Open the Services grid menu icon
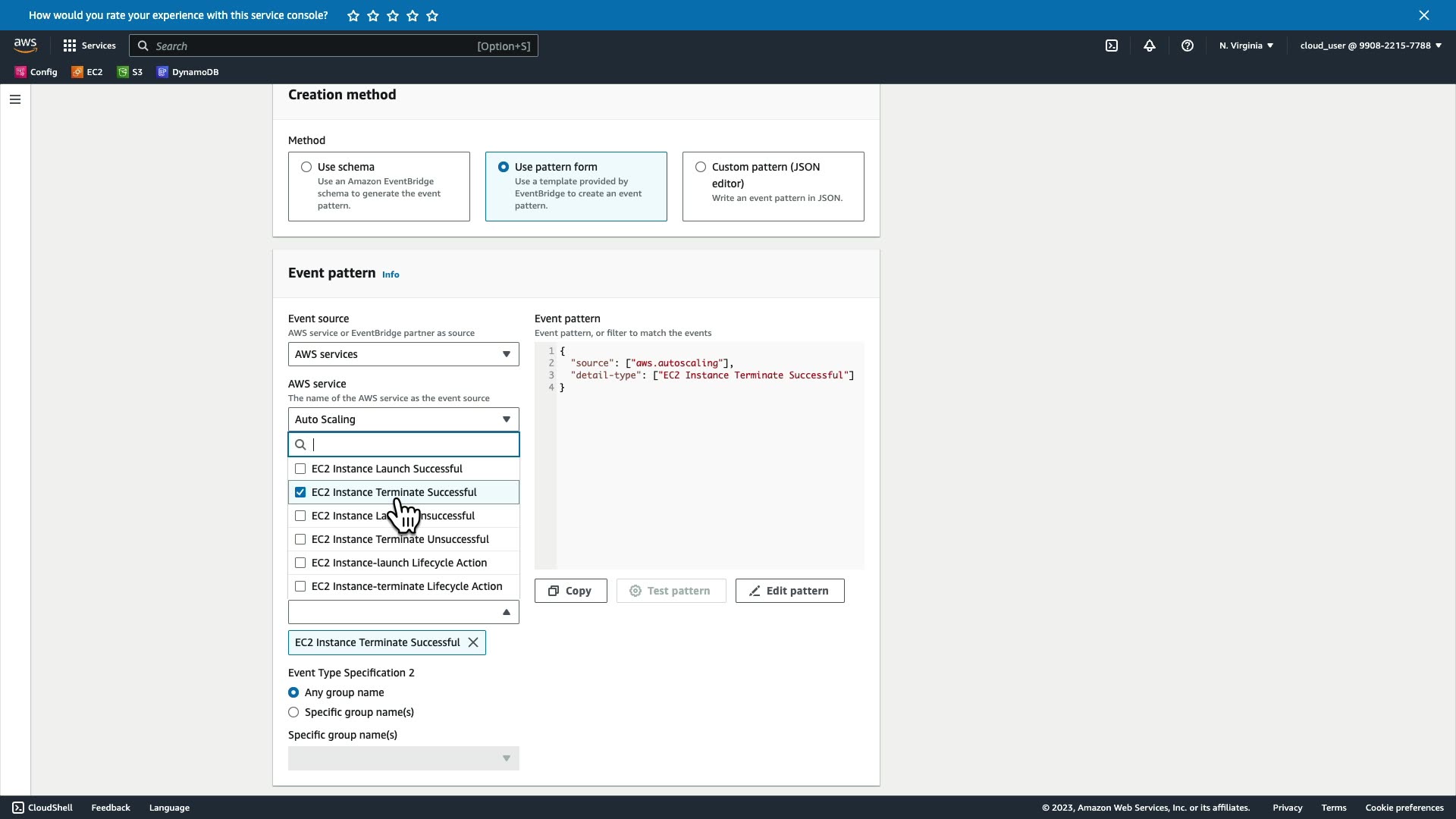 [x=70, y=45]
